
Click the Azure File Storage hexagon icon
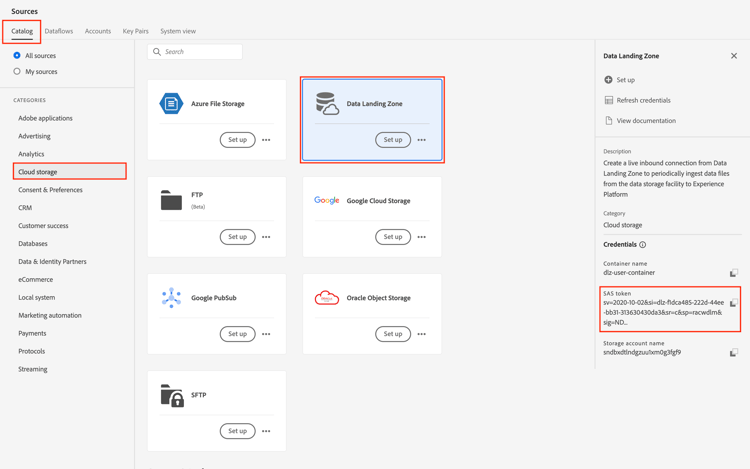(171, 103)
